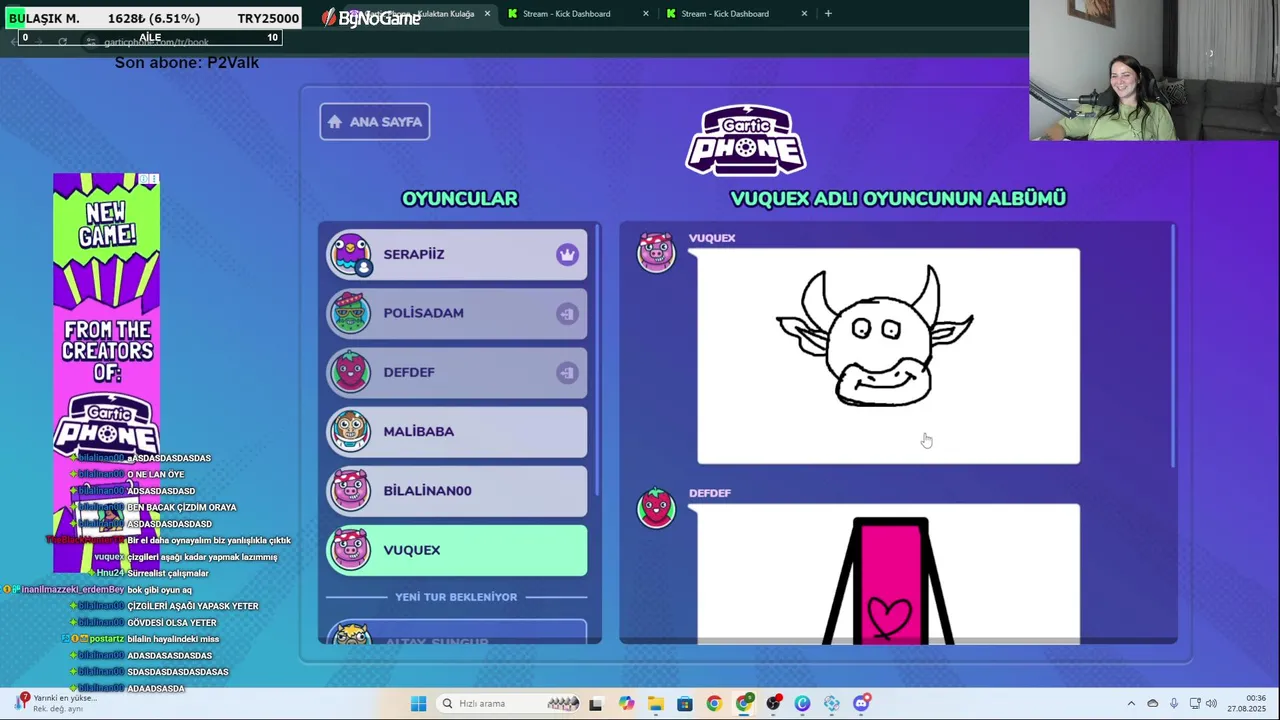The image size is (1280, 720).
Task: Open the cow head drawing by VUQUEX
Action: pos(888,356)
